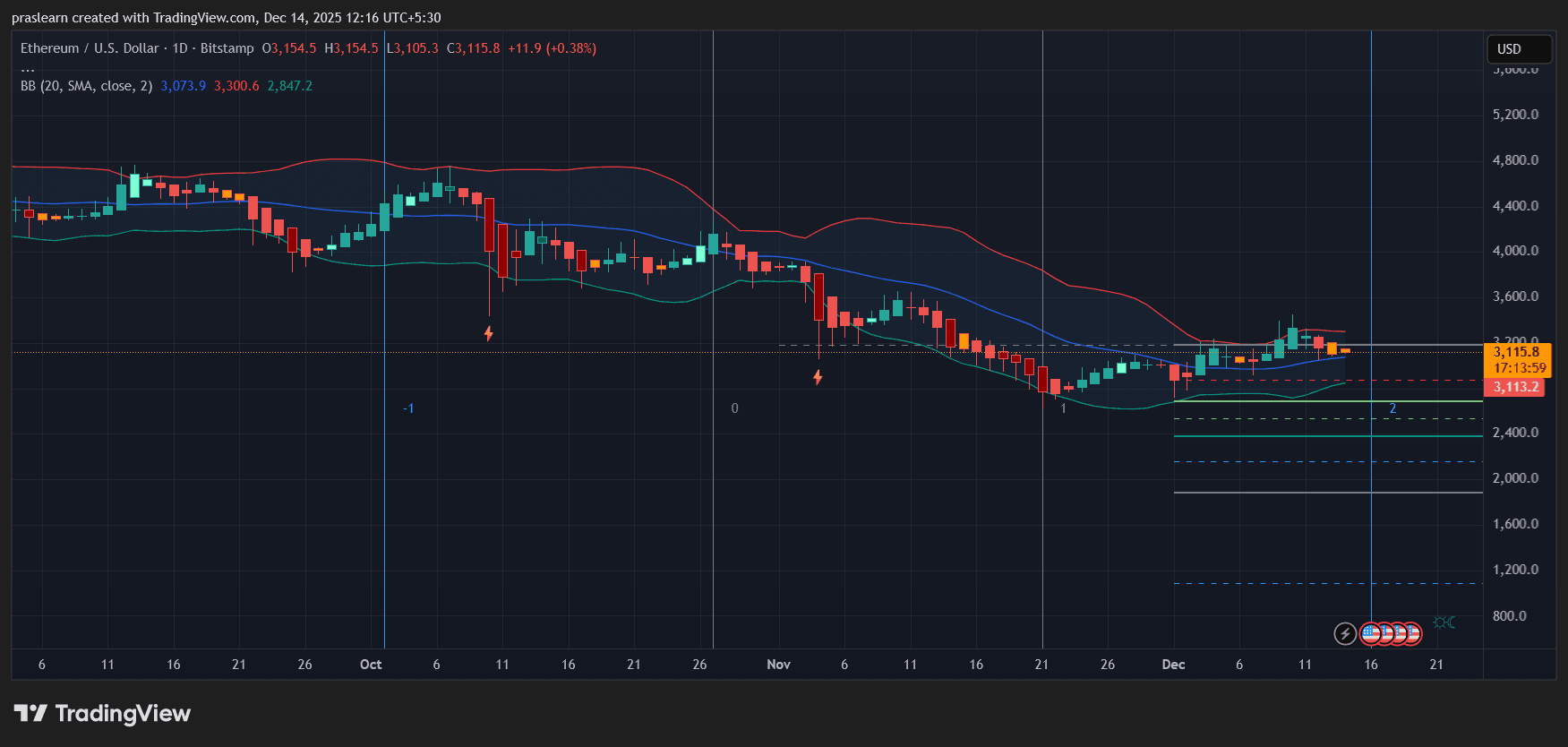Click the blue cycle label 2 on chart

pos(1392,408)
